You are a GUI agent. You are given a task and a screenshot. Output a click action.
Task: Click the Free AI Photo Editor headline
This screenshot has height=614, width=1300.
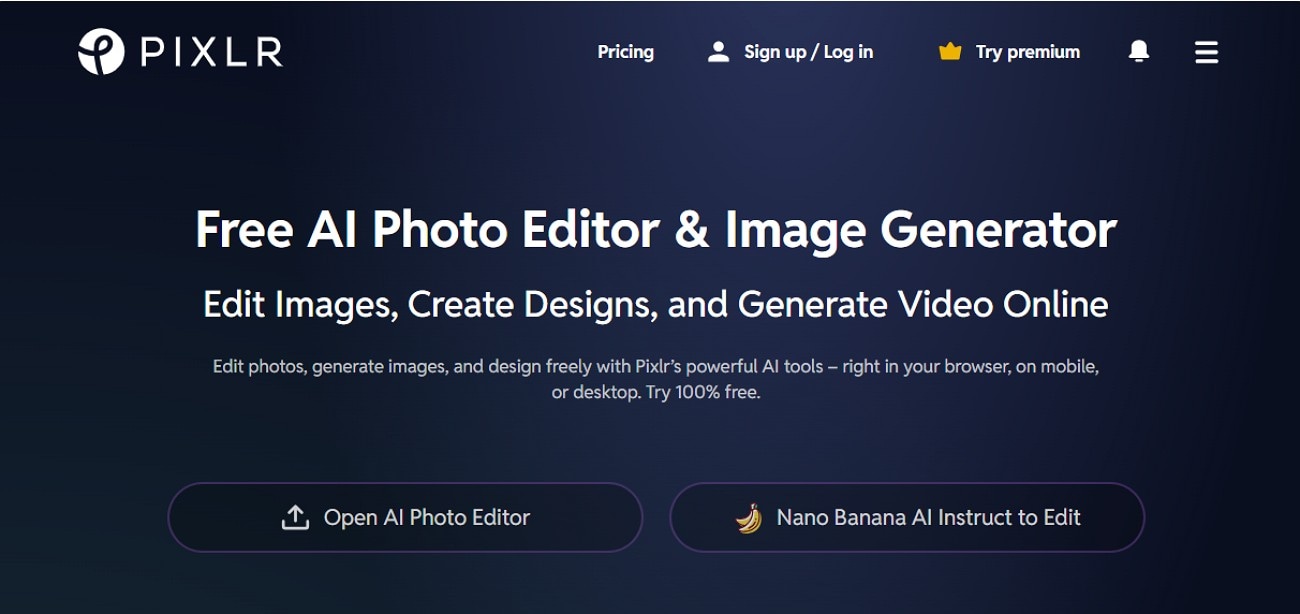[x=656, y=229]
